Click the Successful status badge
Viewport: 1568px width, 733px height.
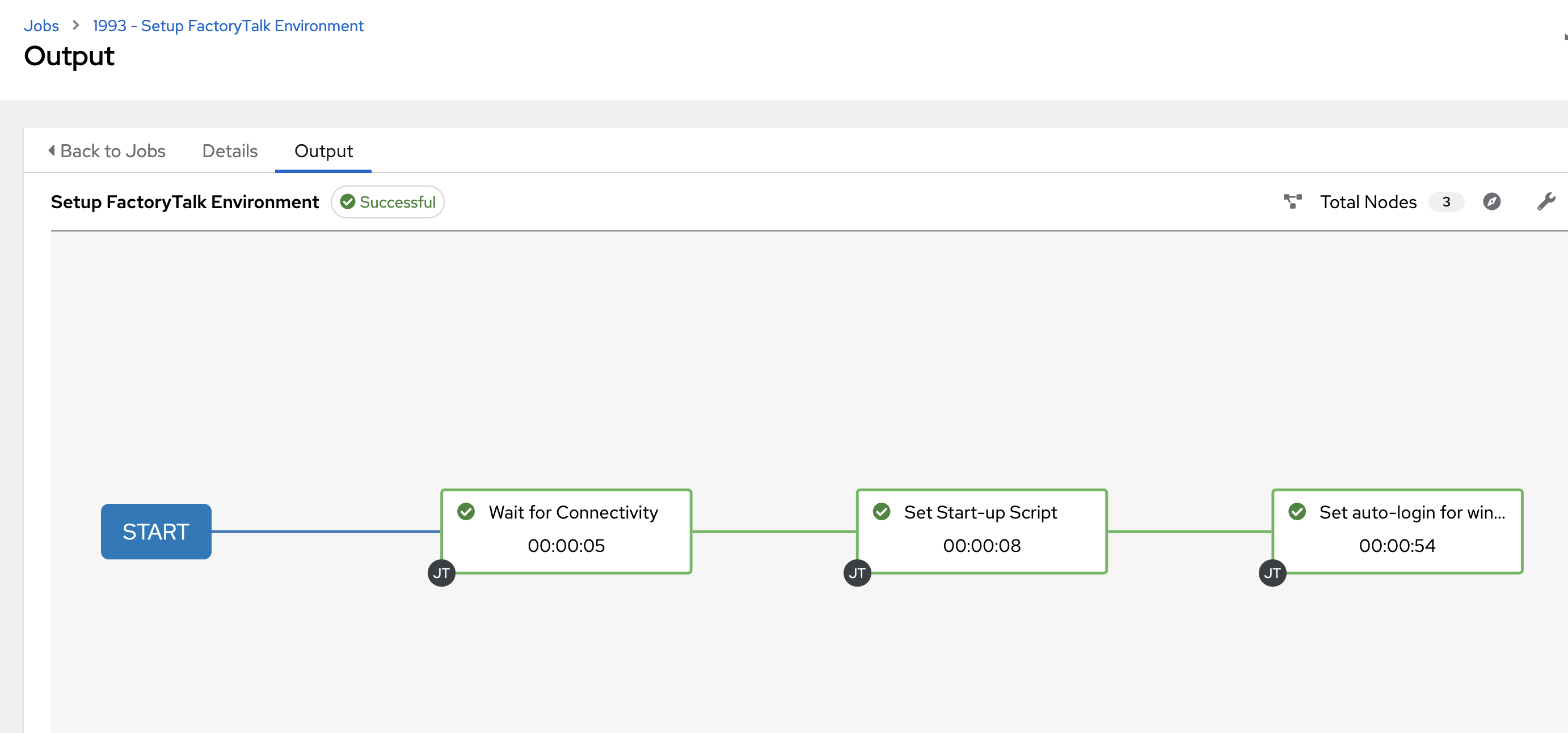[387, 202]
